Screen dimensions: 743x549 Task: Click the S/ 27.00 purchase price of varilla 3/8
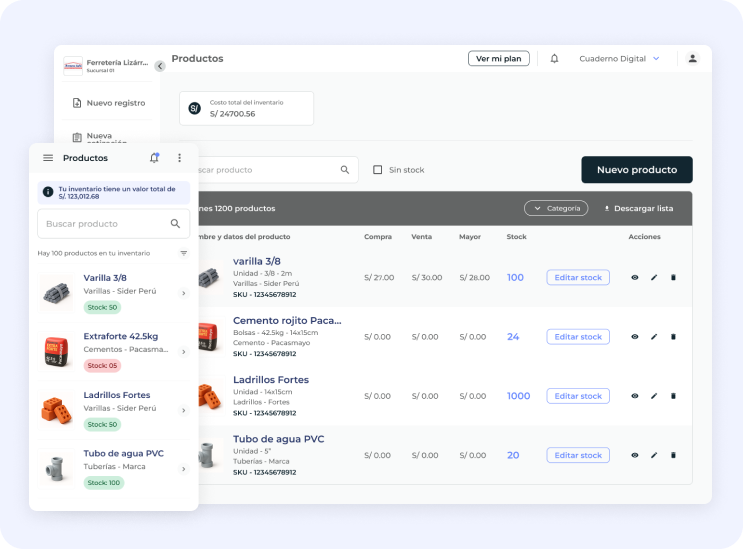click(x=379, y=278)
